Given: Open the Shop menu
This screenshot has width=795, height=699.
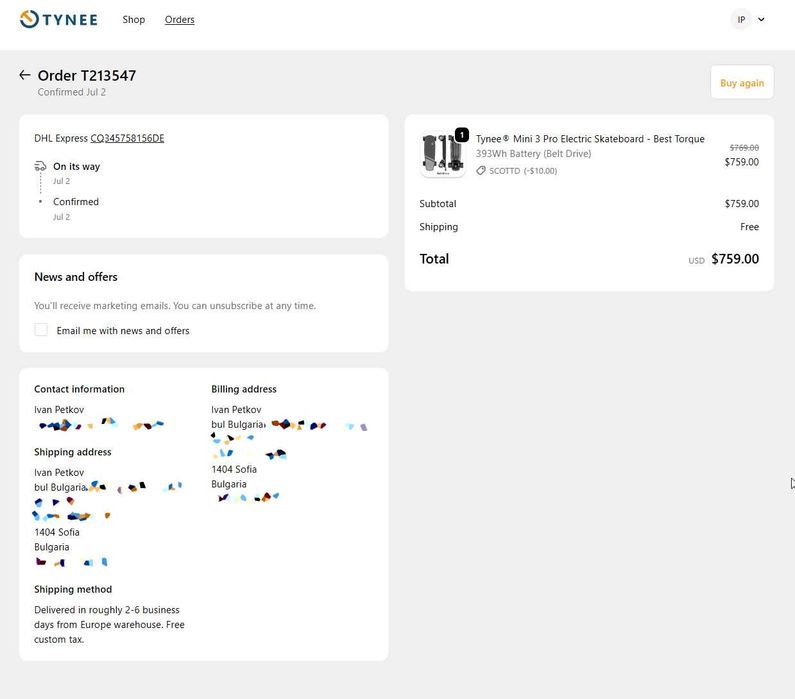Looking at the screenshot, I should (134, 20).
